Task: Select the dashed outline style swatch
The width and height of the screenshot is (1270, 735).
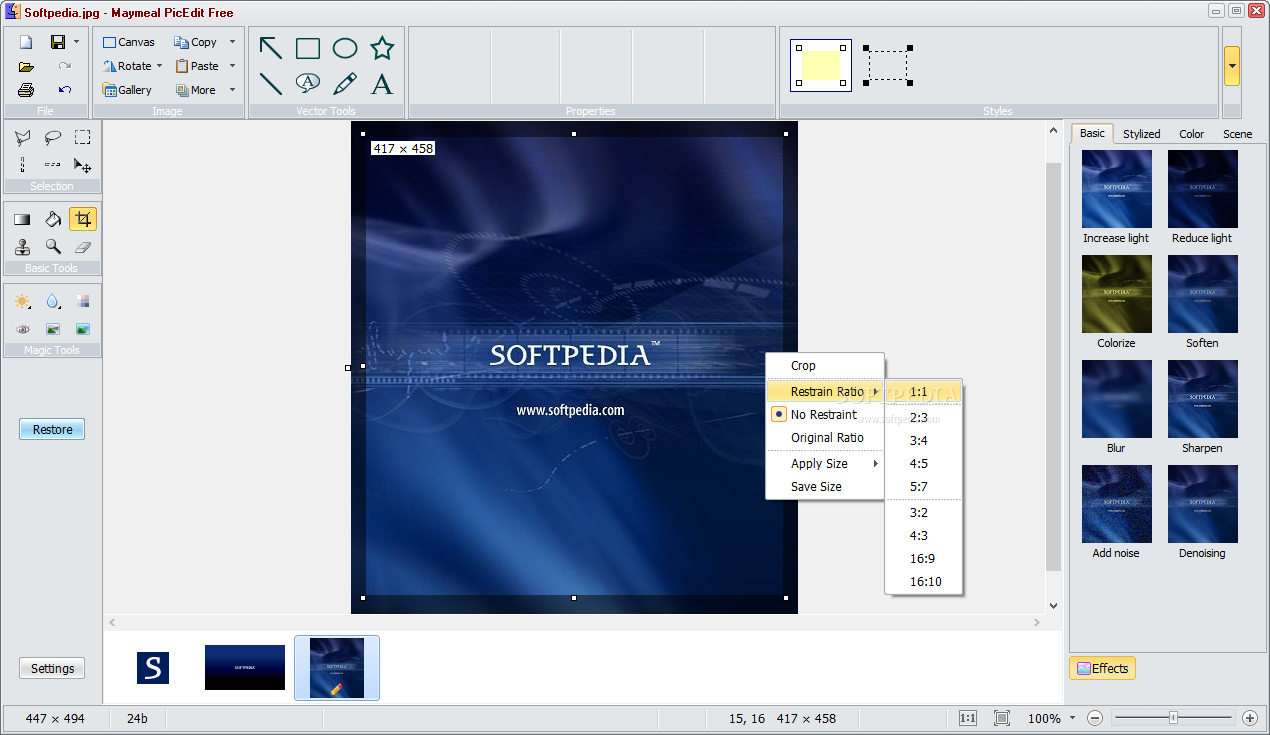Action: click(x=888, y=65)
